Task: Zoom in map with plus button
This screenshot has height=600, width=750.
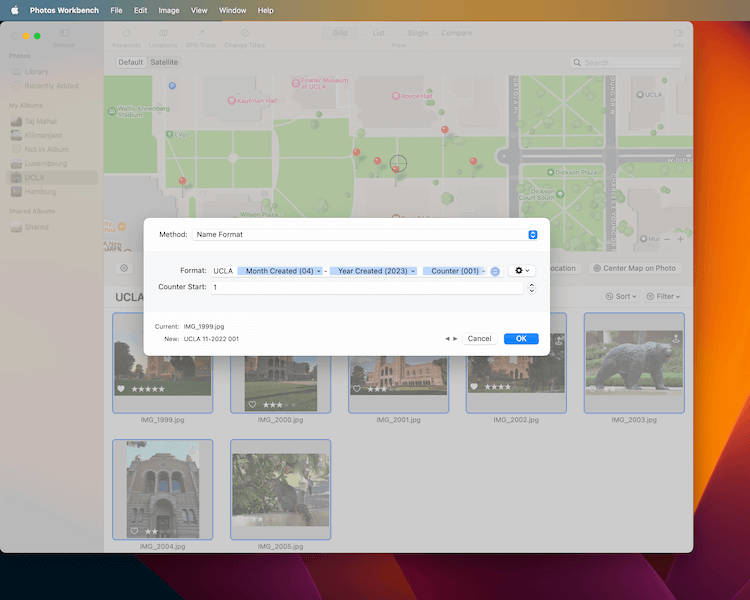Action: (x=680, y=239)
